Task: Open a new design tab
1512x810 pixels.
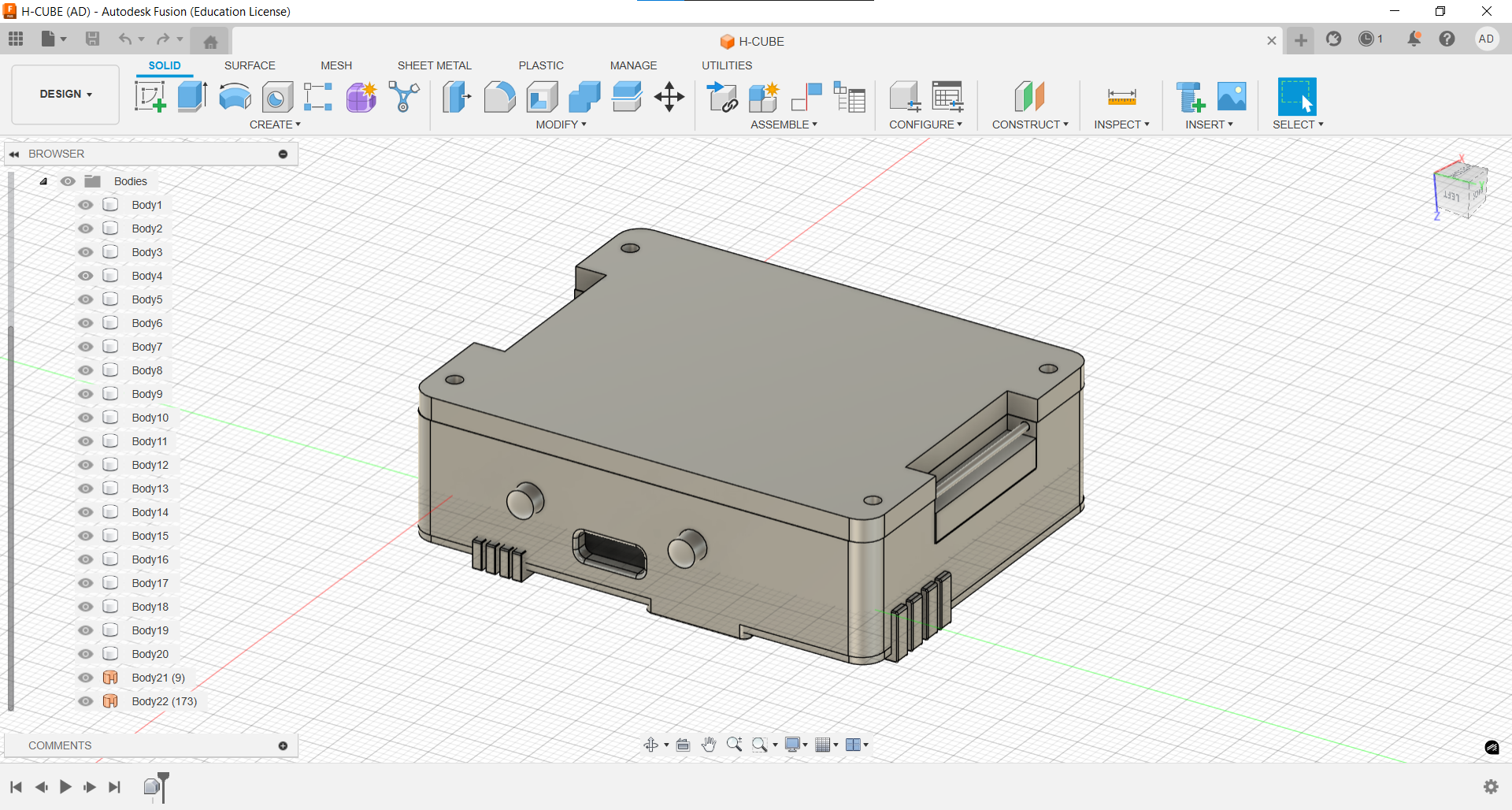Action: coord(1301,40)
